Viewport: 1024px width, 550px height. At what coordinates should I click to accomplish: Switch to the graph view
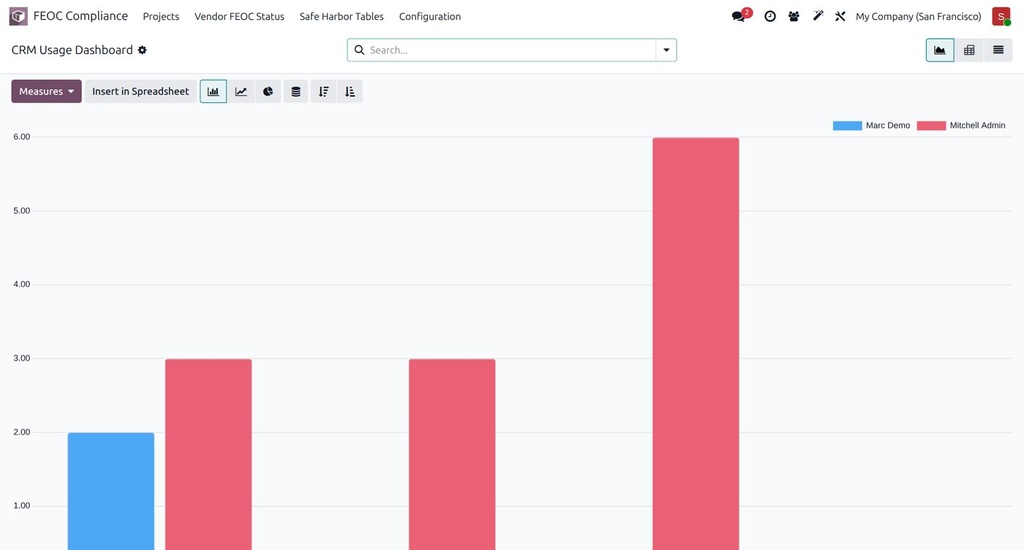[x=940, y=50]
